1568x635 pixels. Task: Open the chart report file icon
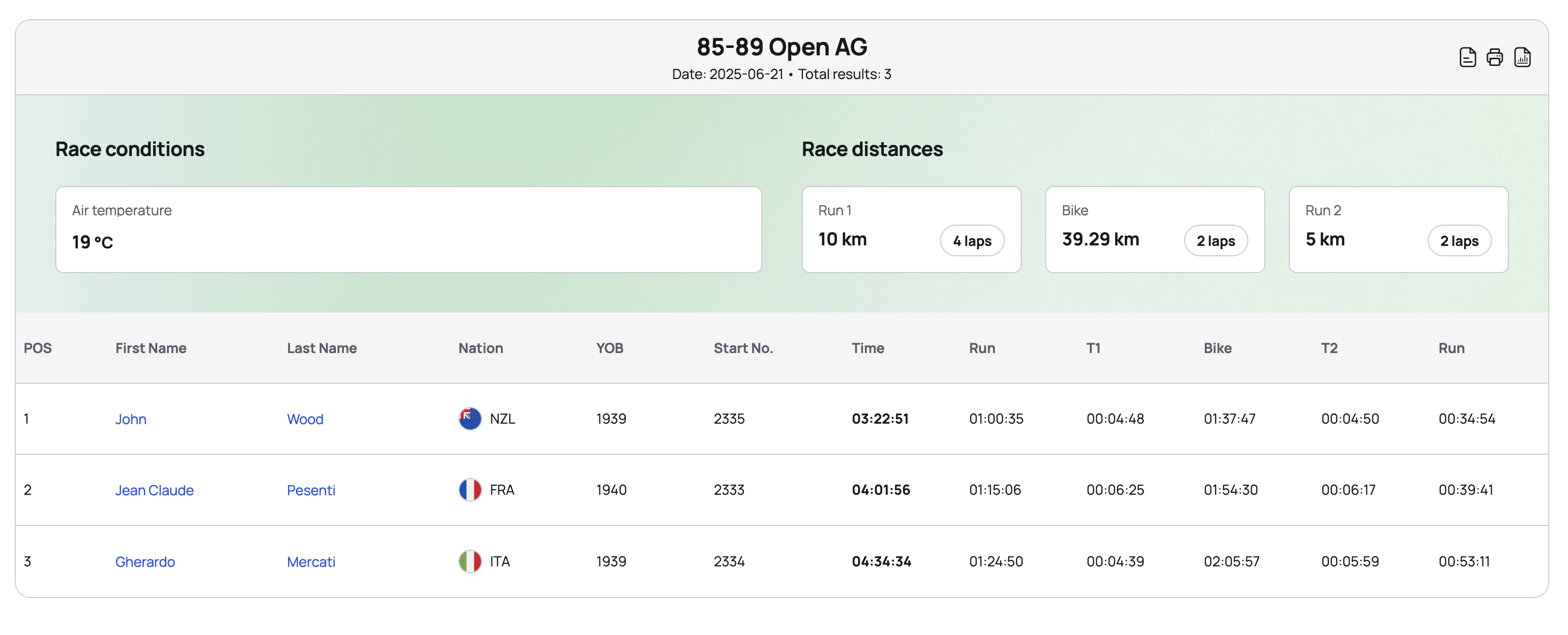(x=1522, y=57)
